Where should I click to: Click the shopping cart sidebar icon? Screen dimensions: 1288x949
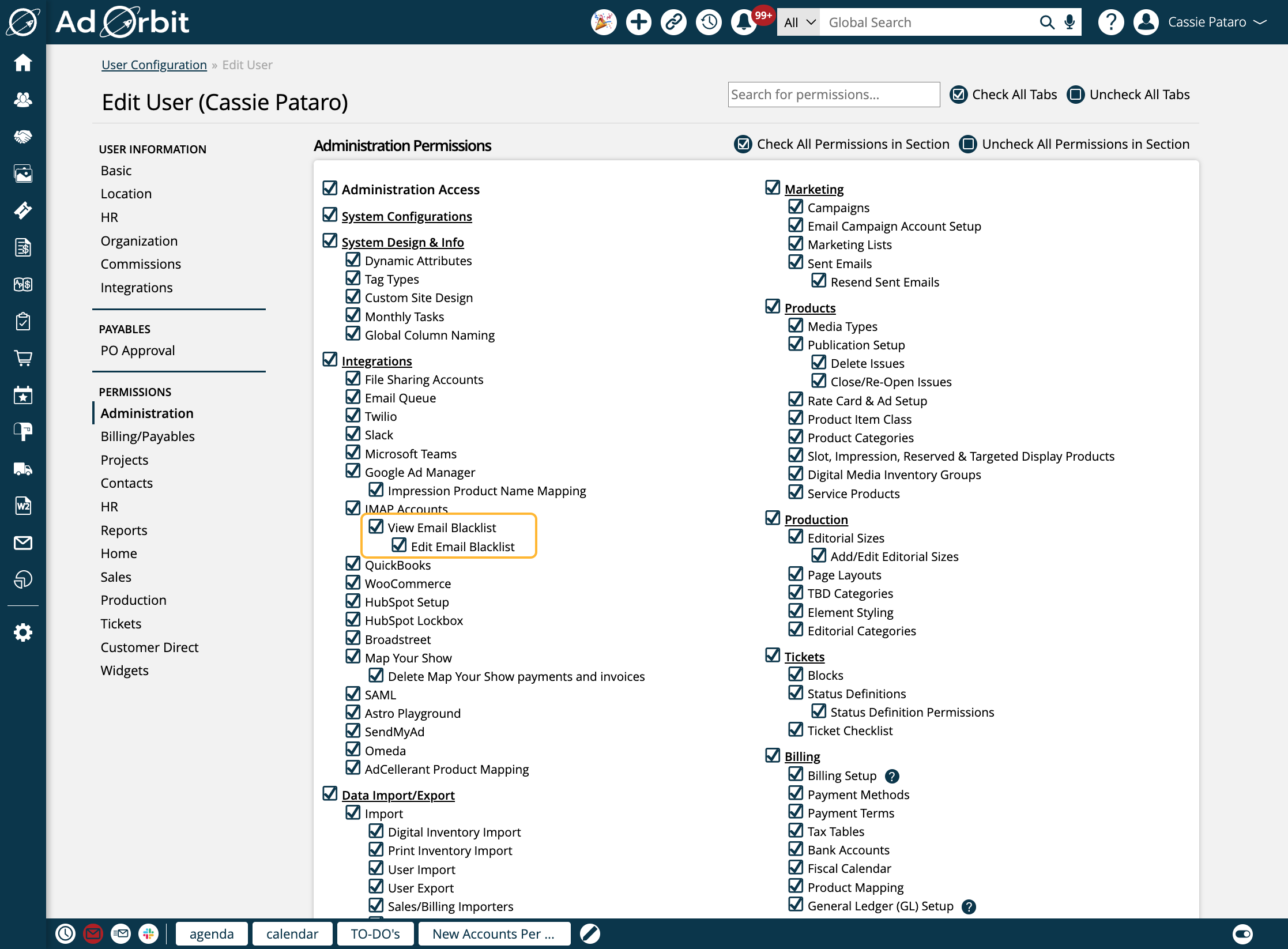coord(23,358)
